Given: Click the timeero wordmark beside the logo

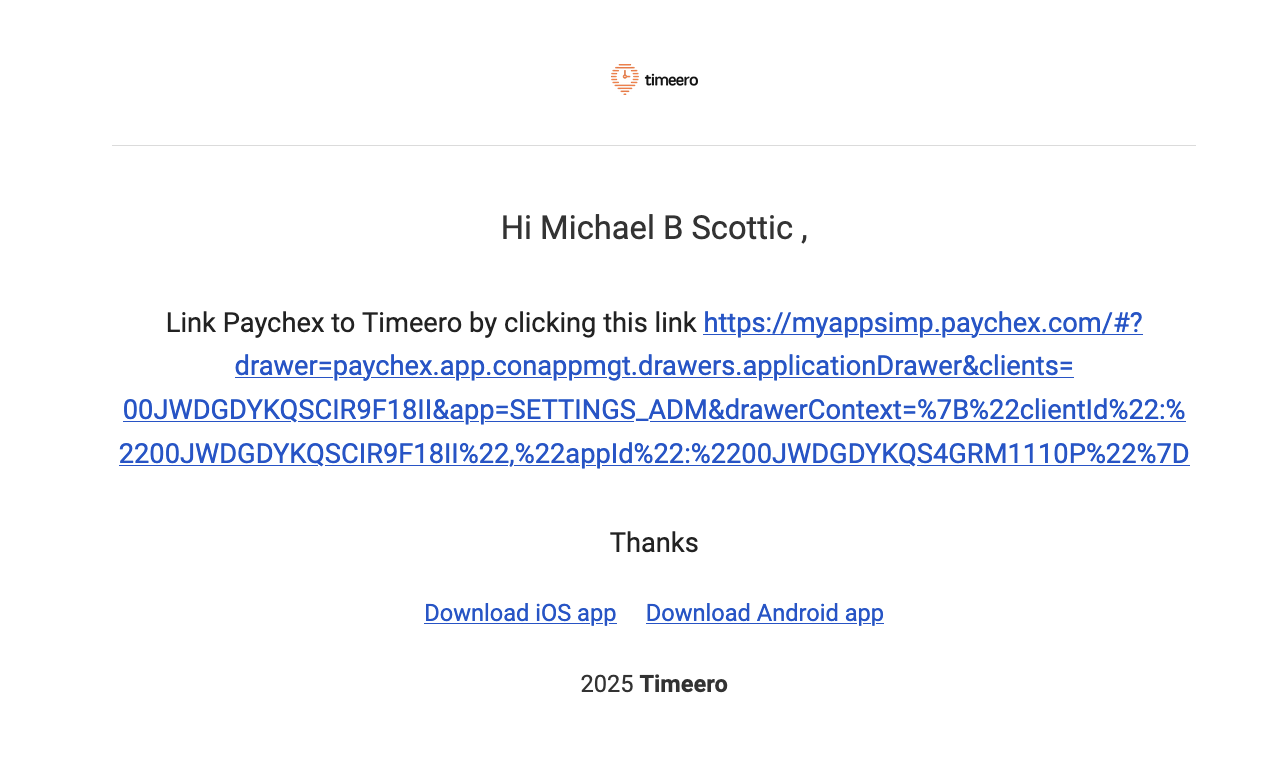Looking at the screenshot, I should [671, 80].
